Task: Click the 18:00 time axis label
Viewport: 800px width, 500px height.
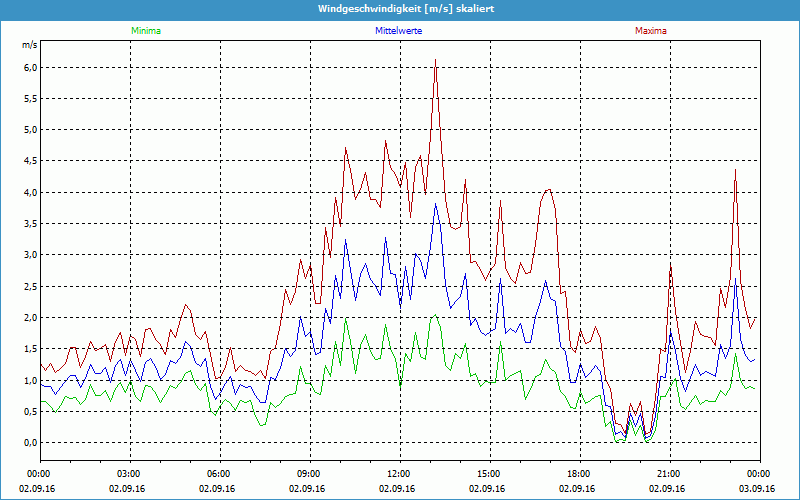Action: coord(578,474)
